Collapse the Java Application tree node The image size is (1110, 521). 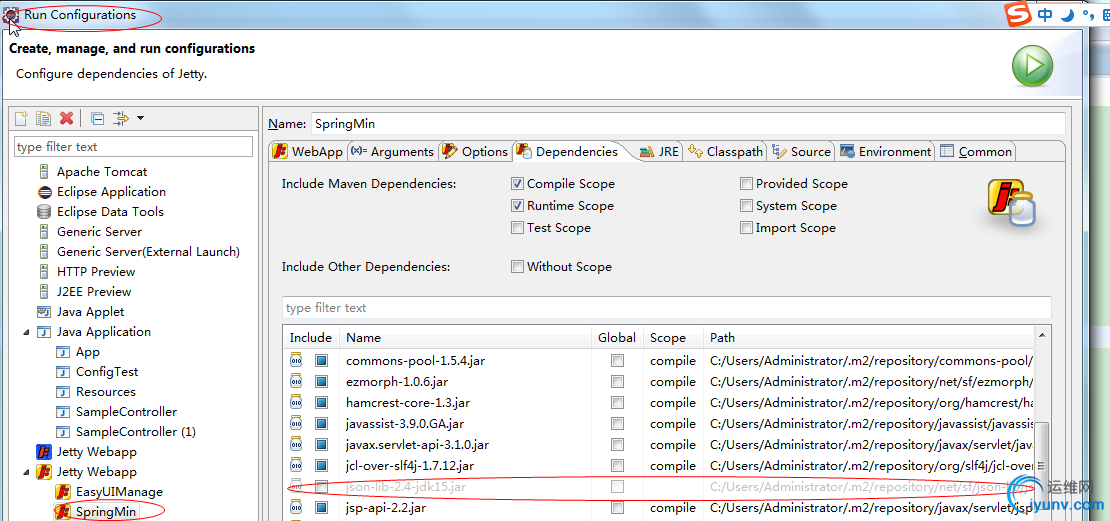(x=27, y=331)
